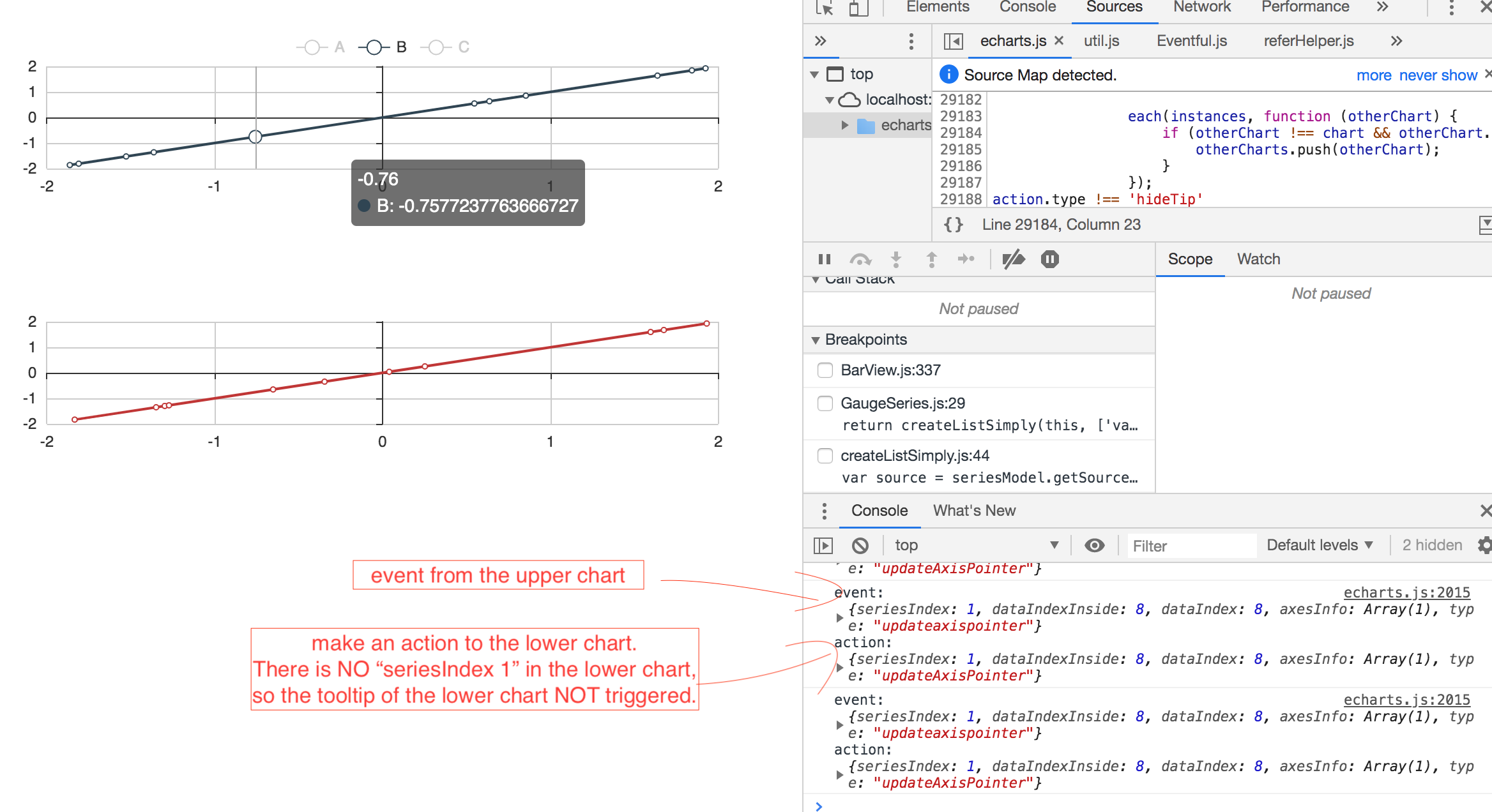Screen dimensions: 1492x812
Task: Pretty print the source with the {} icon
Action: pos(953,224)
